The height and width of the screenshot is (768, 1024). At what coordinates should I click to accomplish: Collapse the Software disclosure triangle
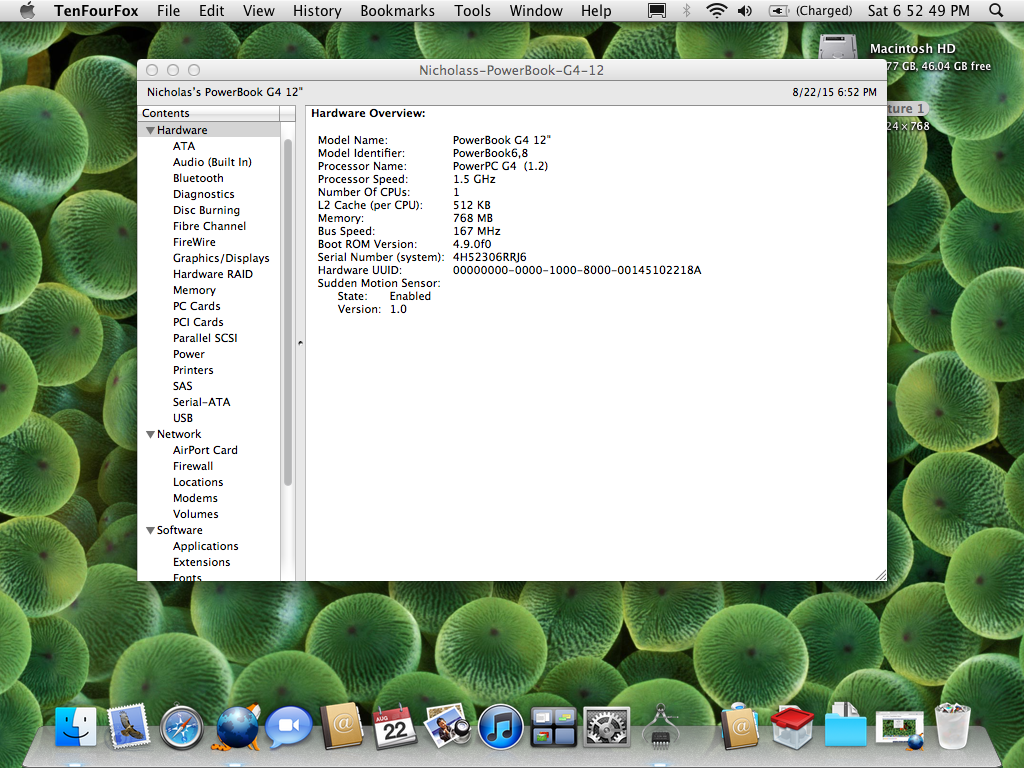(150, 530)
